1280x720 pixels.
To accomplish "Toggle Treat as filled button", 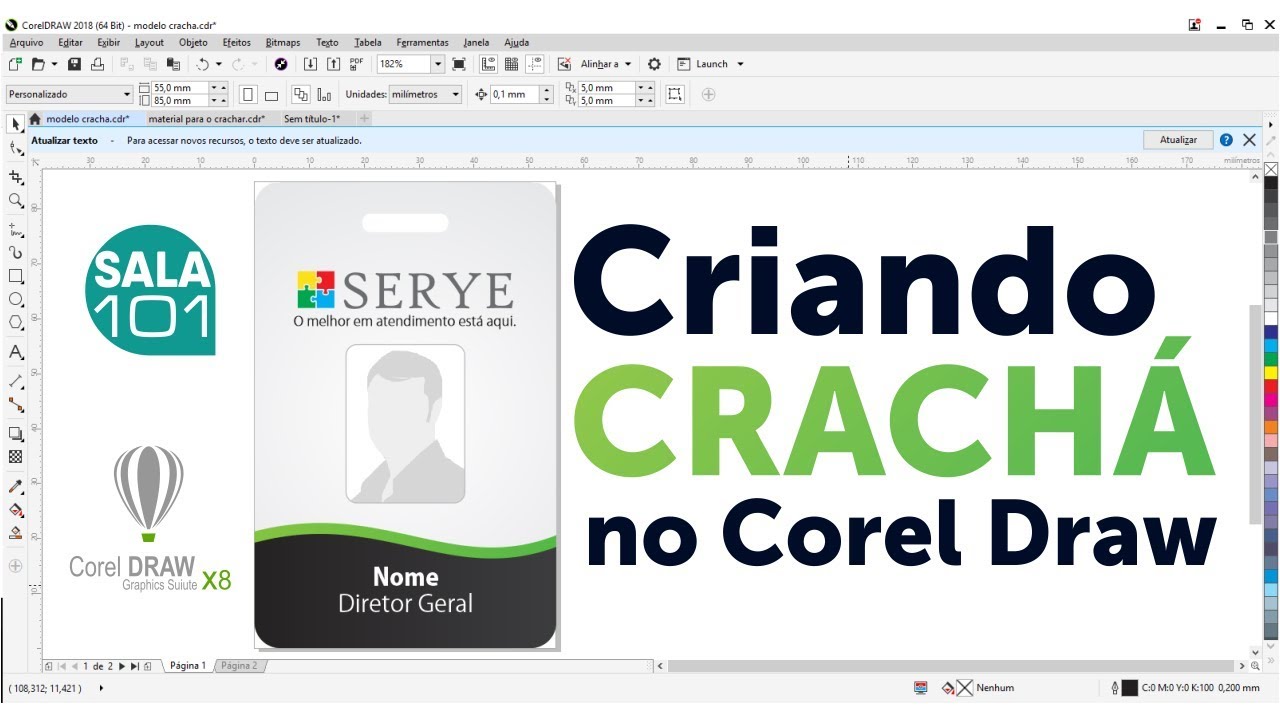I will pyautogui.click(x=676, y=94).
